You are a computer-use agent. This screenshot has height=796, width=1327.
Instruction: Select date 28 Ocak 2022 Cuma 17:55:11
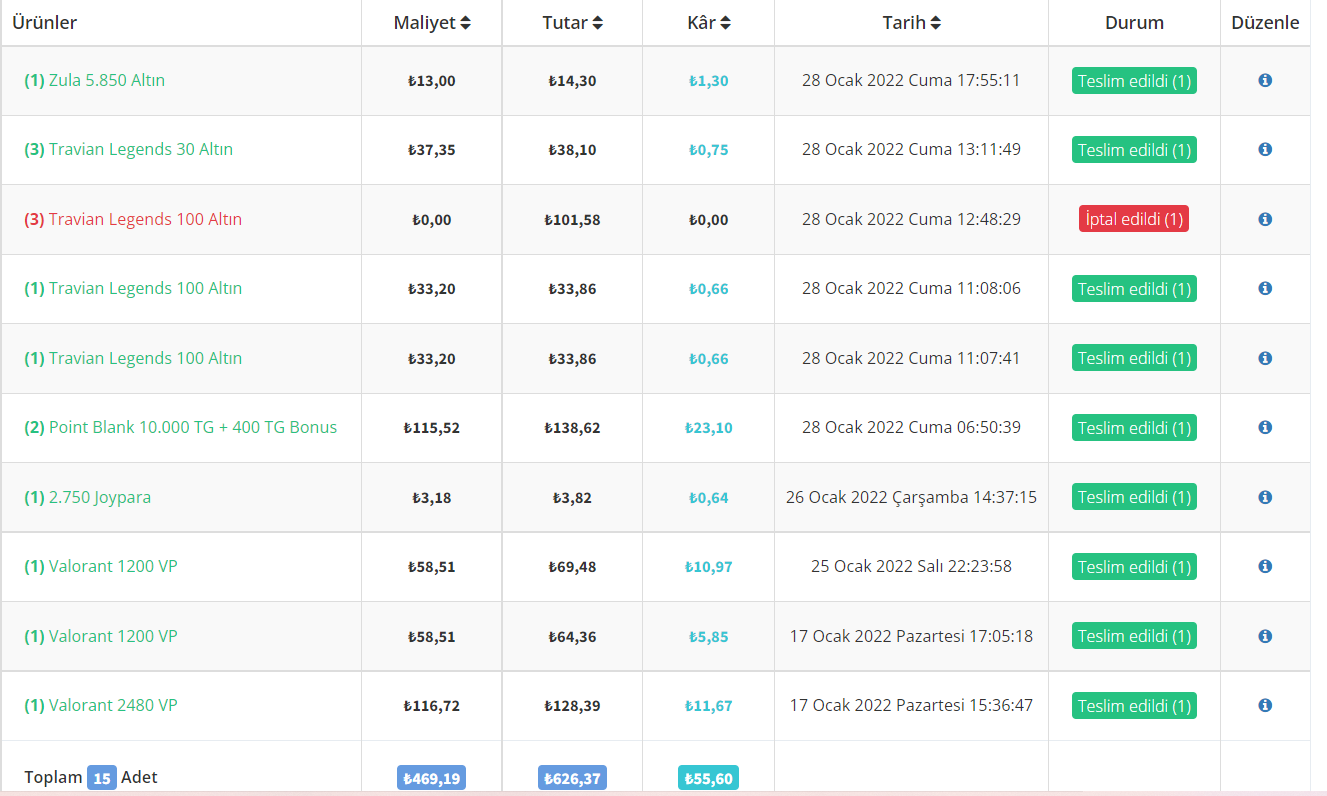click(x=911, y=80)
